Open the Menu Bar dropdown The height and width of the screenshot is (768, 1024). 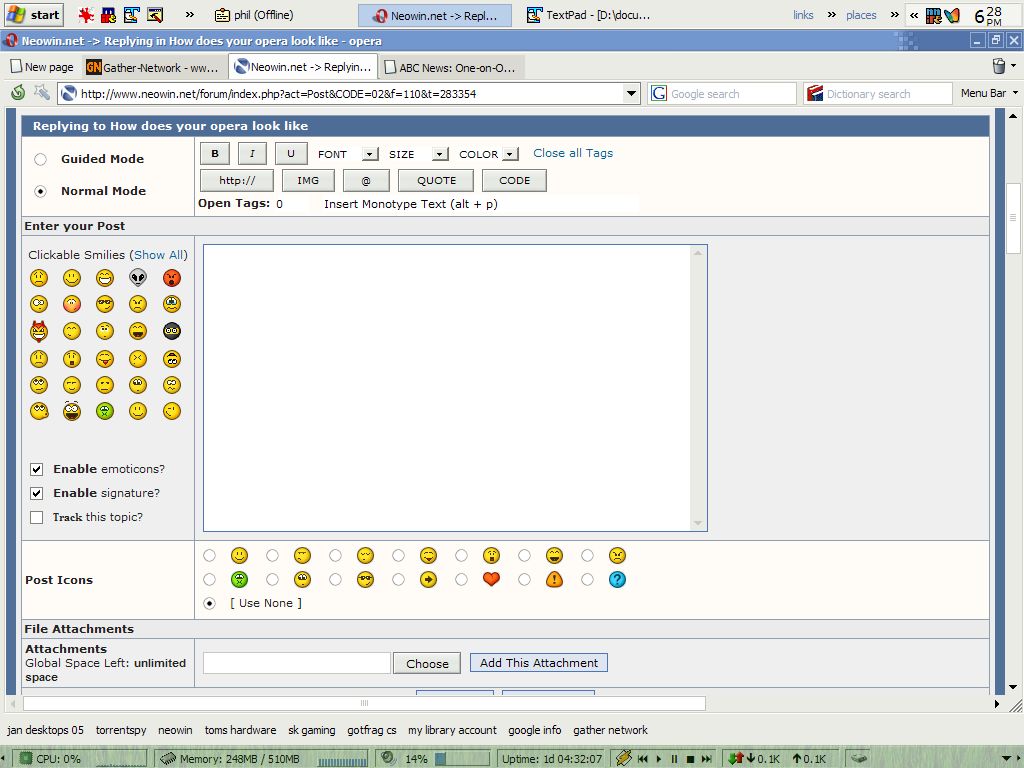pos(989,93)
